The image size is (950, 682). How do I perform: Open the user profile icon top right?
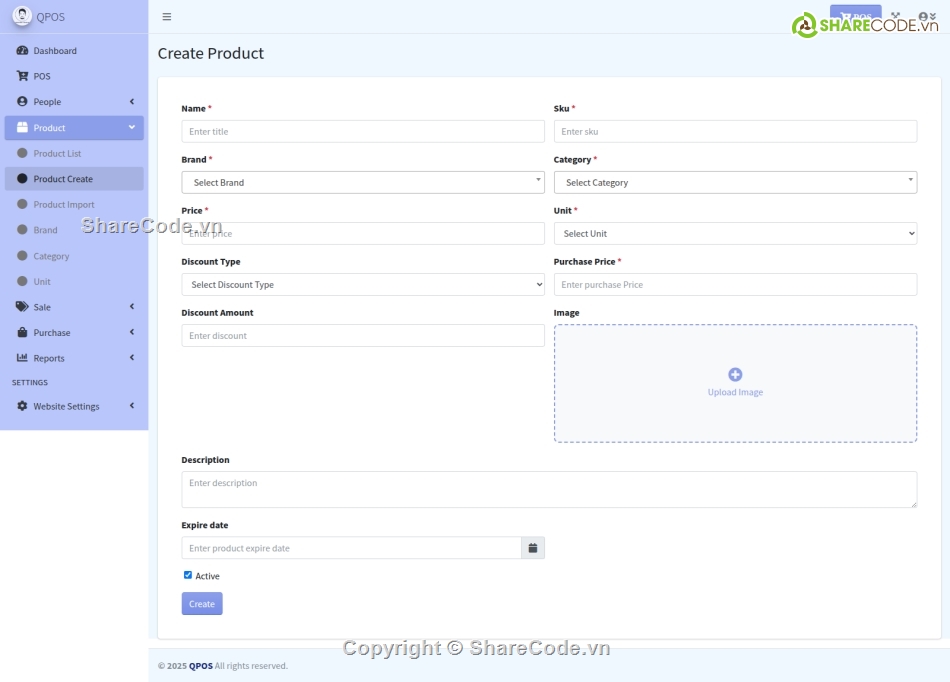[921, 16]
